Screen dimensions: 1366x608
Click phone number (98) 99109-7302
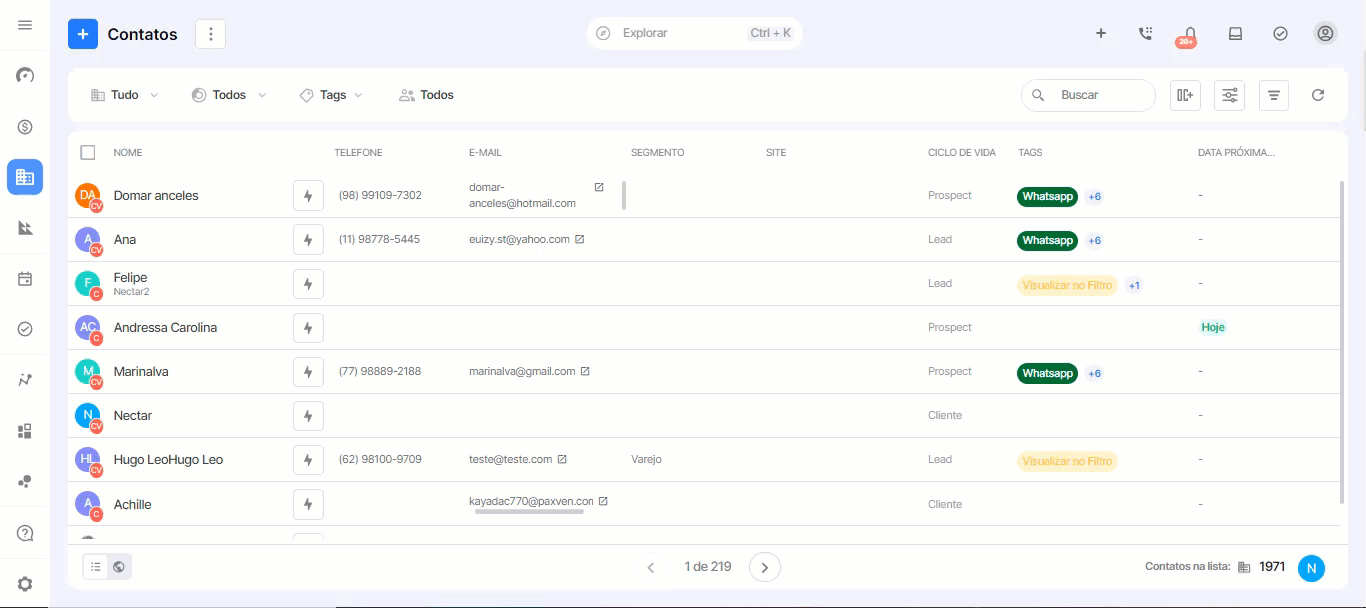pyautogui.click(x=380, y=195)
